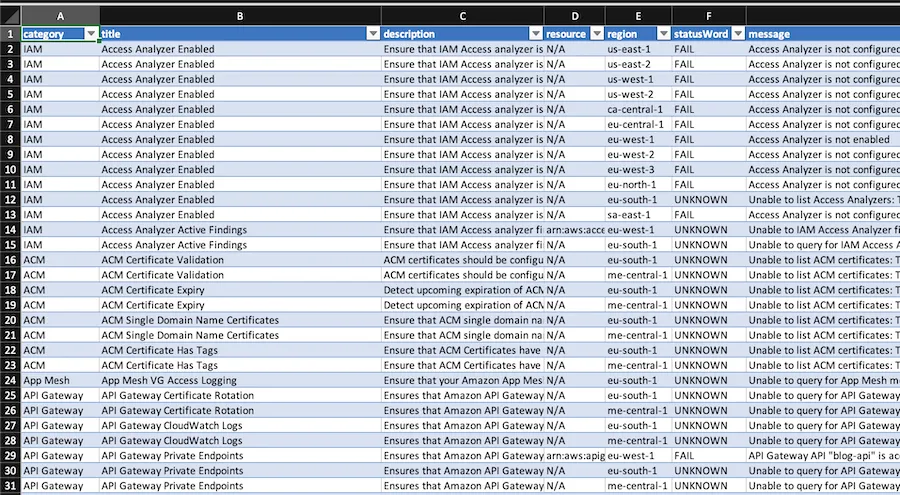Open the statusWord column filter dropdown
Image resolution: width=900 pixels, height=495 pixels.
coord(738,34)
